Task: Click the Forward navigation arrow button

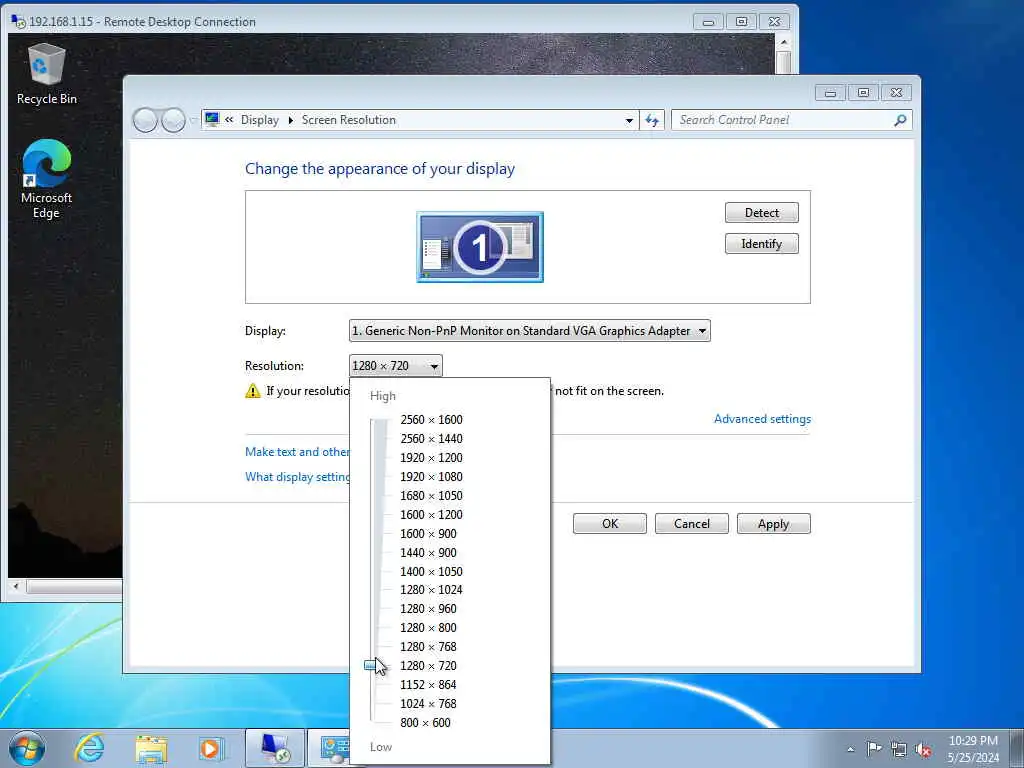Action: click(x=173, y=120)
